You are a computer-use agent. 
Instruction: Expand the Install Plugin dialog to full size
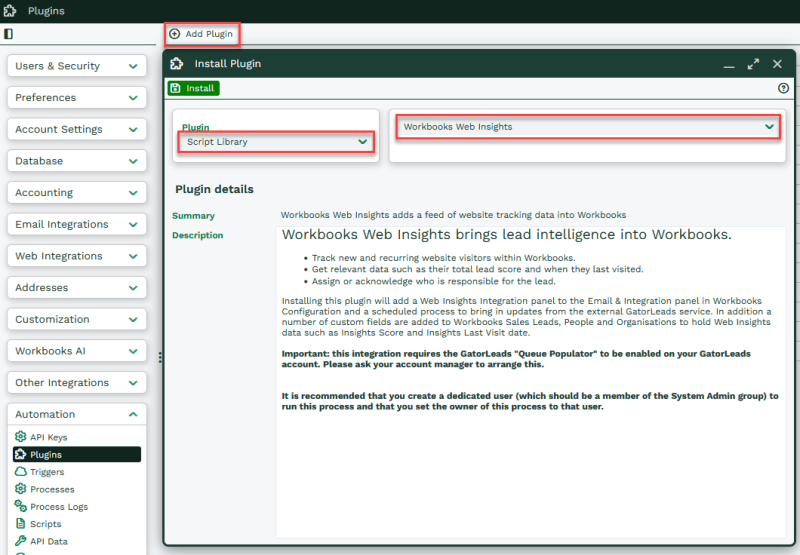click(x=753, y=64)
